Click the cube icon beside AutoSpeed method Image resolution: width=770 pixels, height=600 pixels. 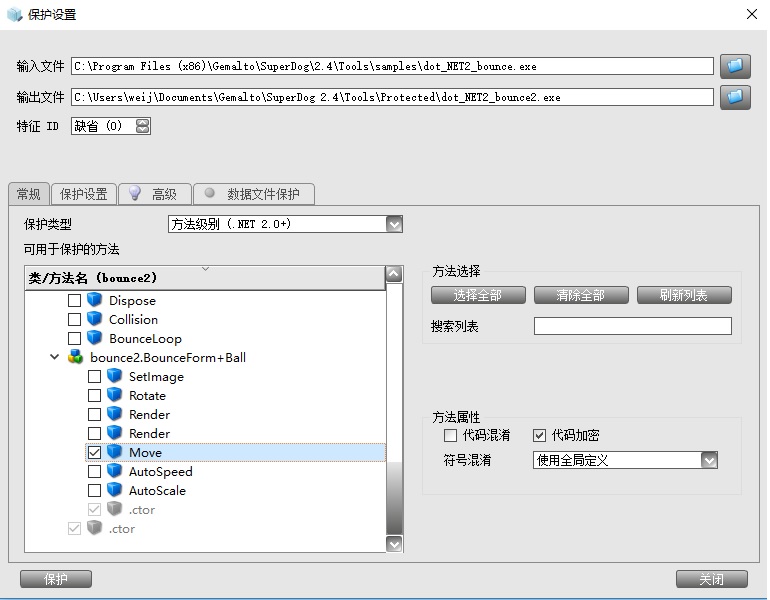(x=115, y=472)
